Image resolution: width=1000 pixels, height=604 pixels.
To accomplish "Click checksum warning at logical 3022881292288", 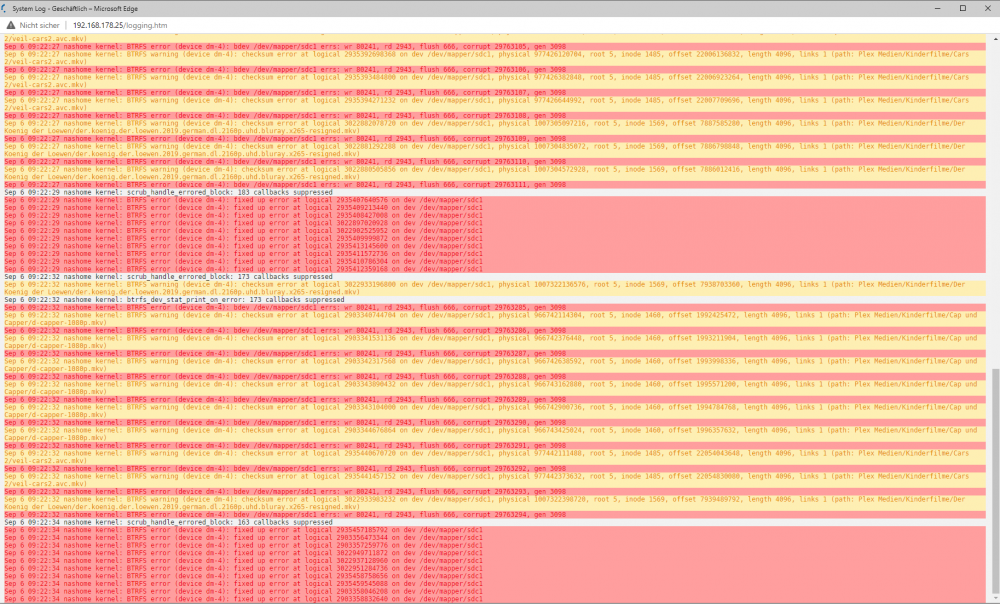I will (x=494, y=150).
